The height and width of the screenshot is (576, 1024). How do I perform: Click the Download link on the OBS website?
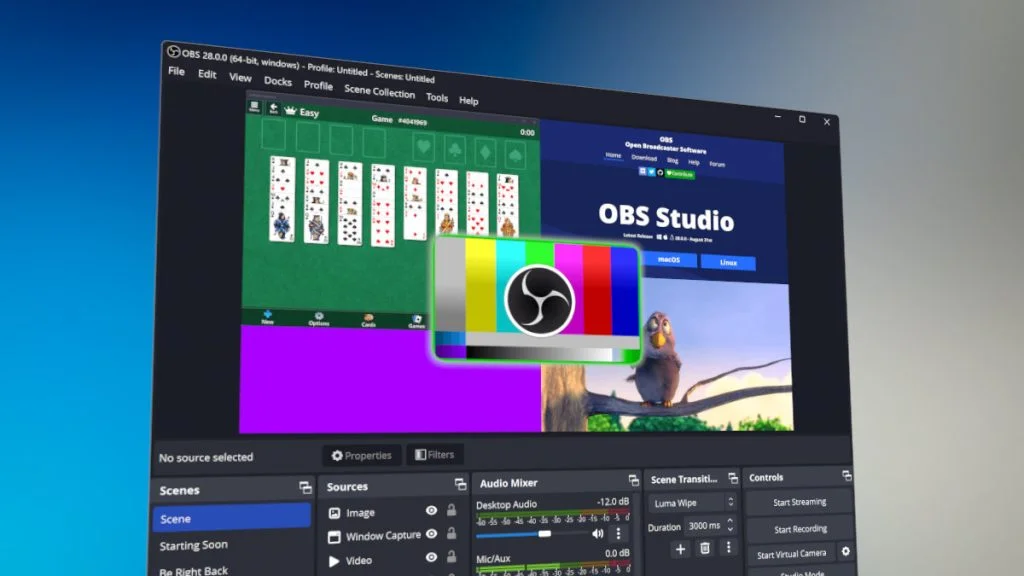[644, 157]
